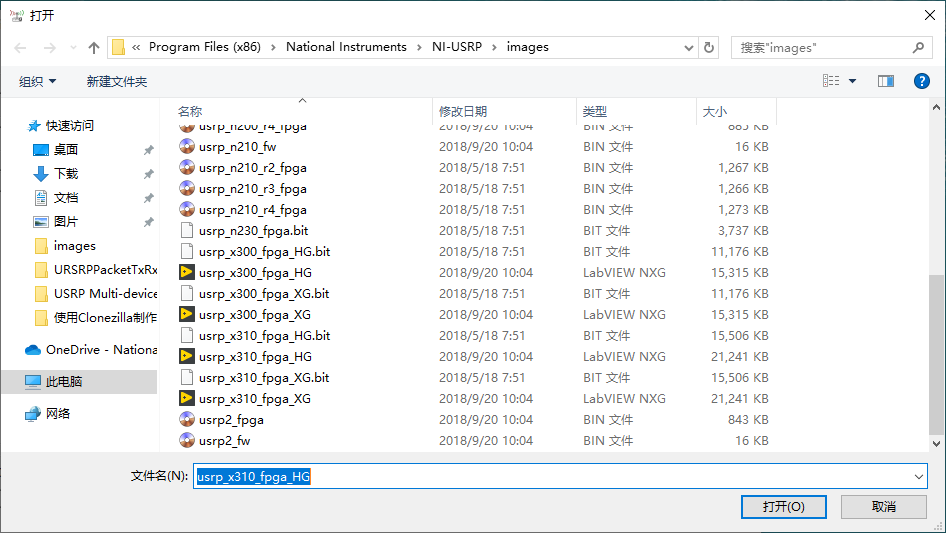Expand the view mode options dropdown arrow
This screenshot has height=533, width=946.
click(x=853, y=81)
